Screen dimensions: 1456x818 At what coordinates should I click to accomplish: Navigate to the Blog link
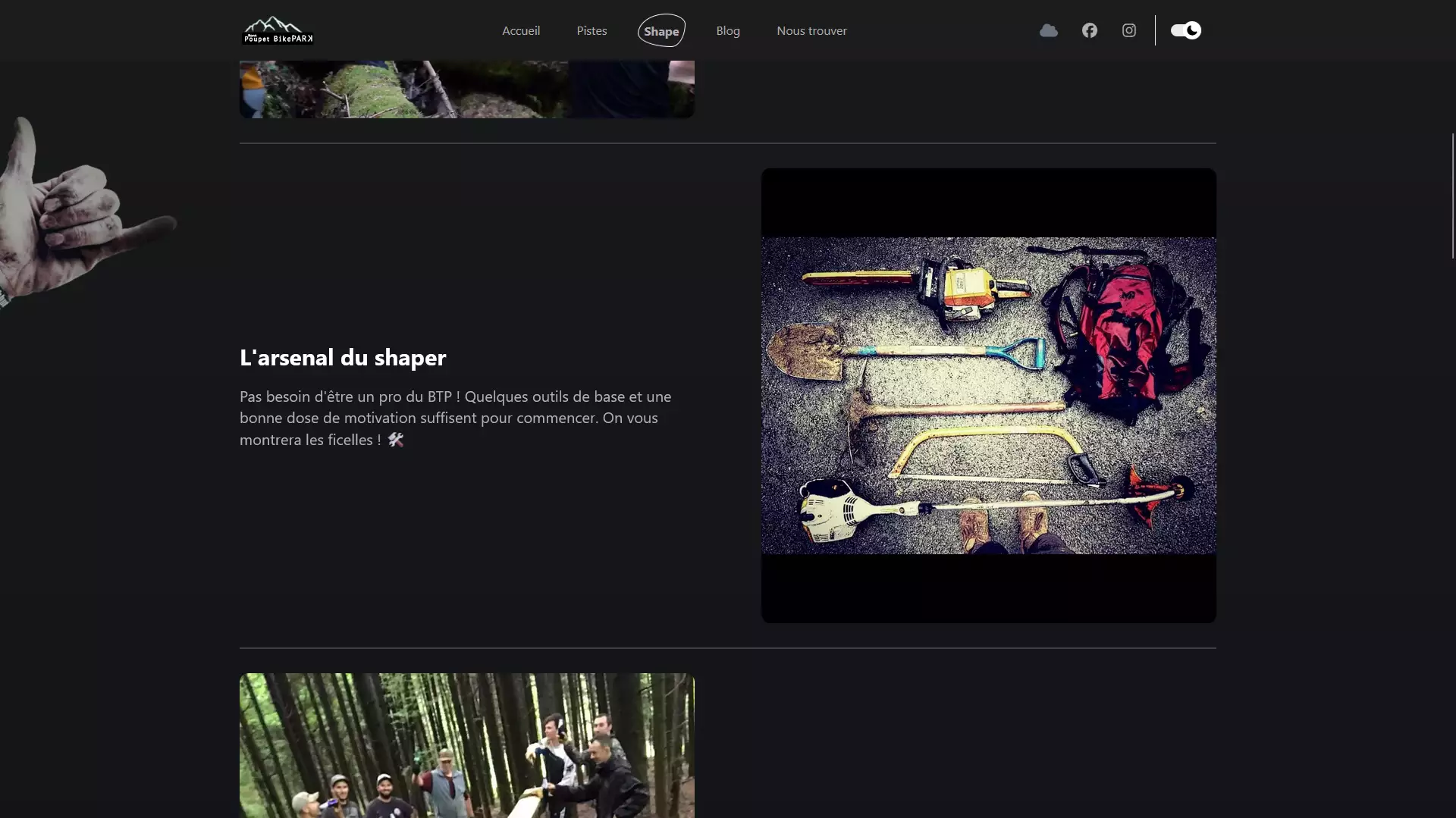point(727,30)
